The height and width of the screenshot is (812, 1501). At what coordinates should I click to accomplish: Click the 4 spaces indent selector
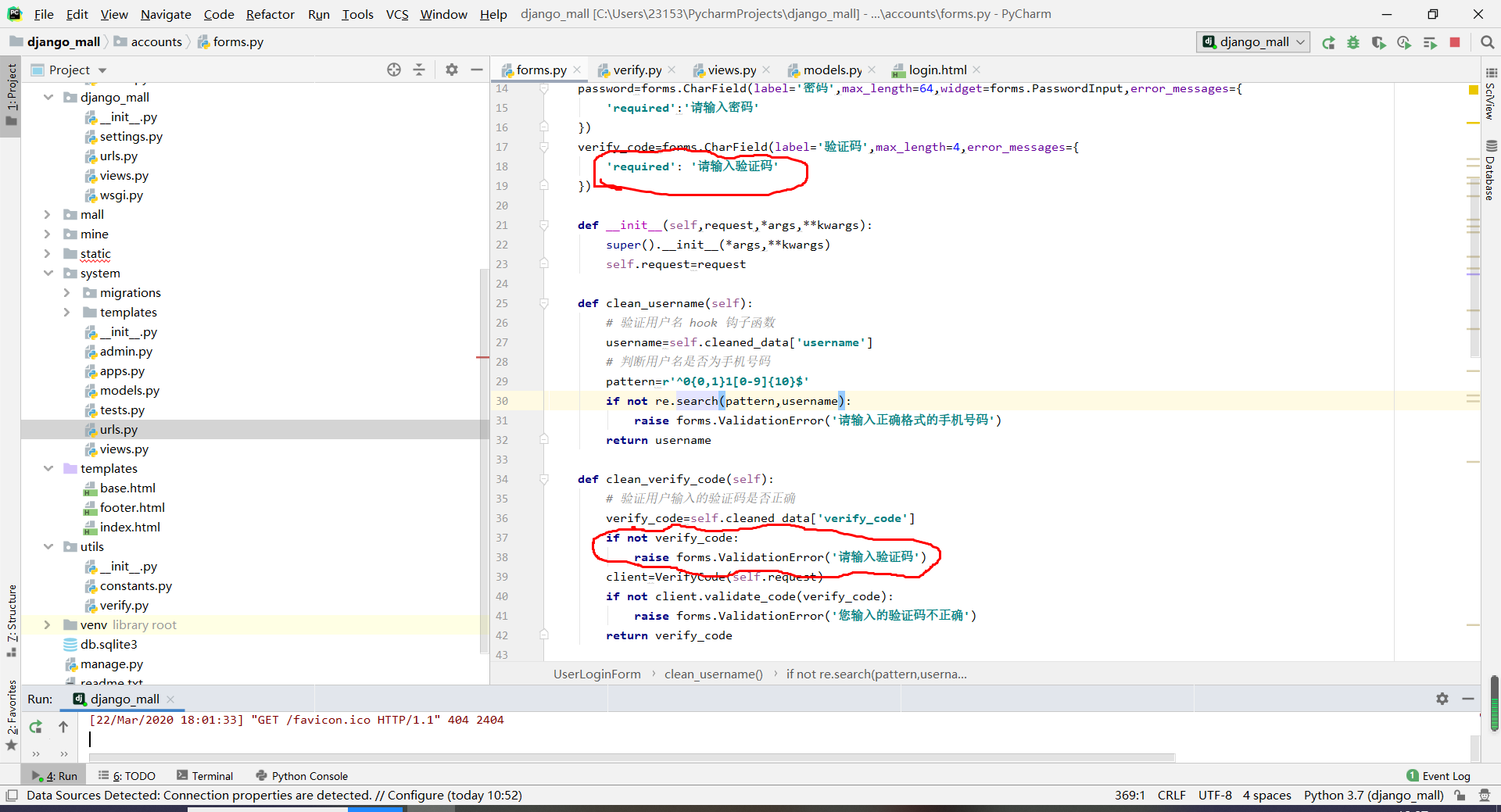(x=1266, y=796)
